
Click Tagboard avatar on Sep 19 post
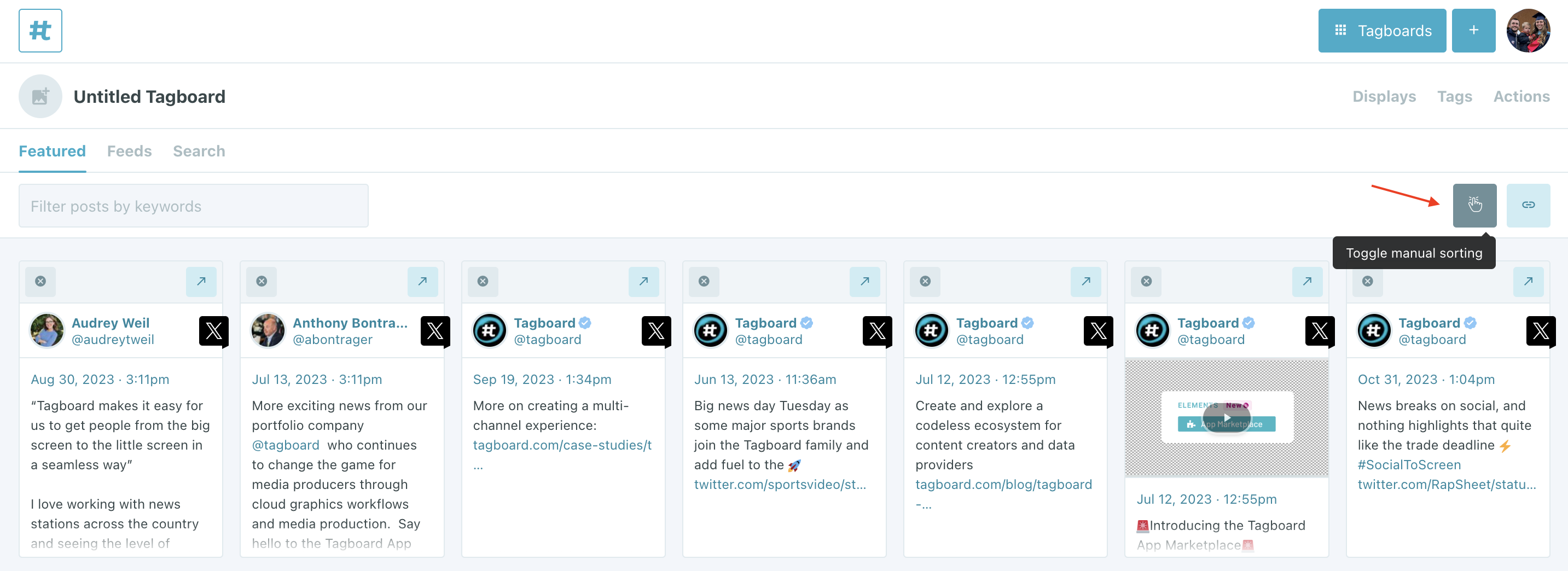click(x=490, y=330)
